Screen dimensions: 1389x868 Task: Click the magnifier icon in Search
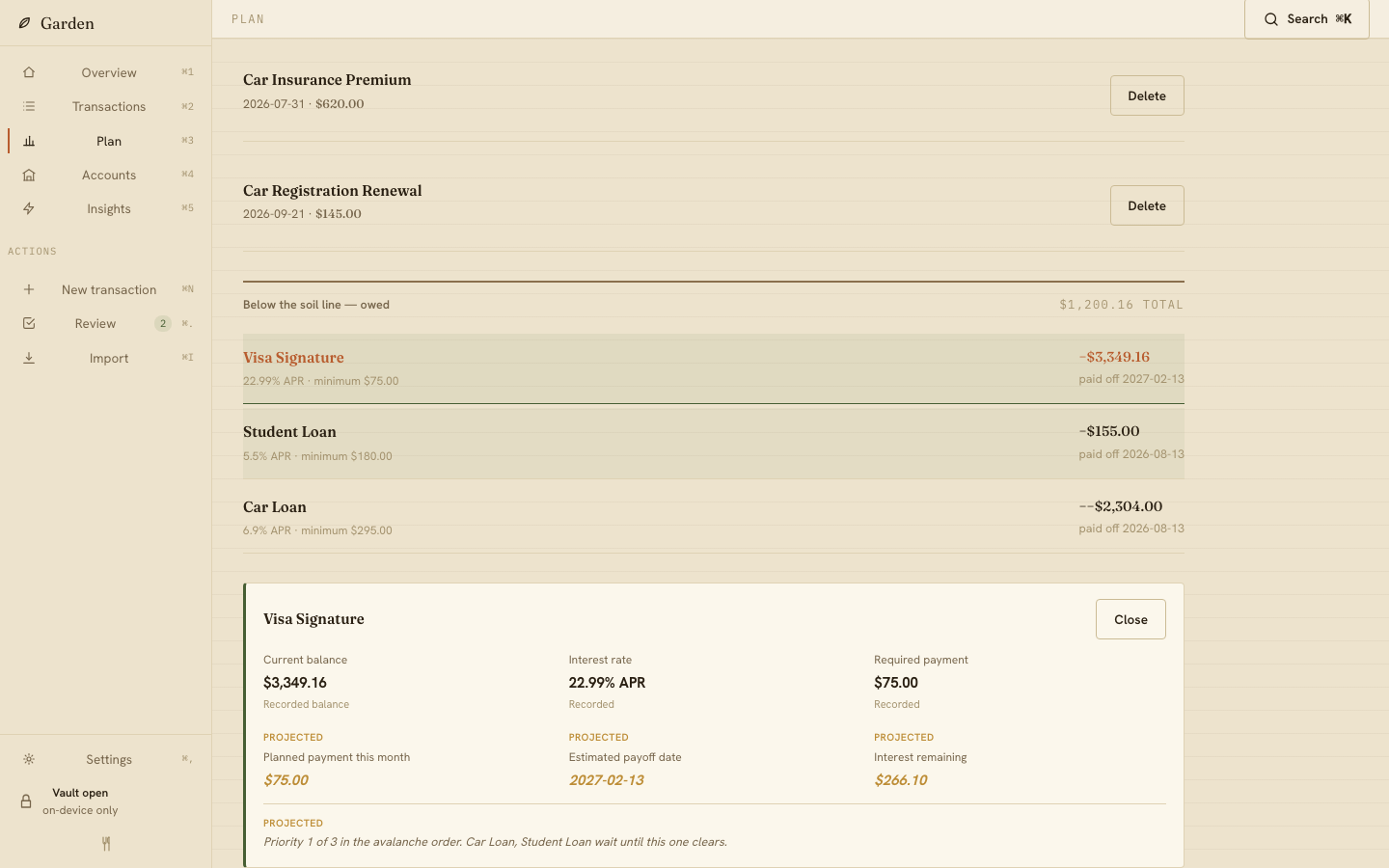1271,19
